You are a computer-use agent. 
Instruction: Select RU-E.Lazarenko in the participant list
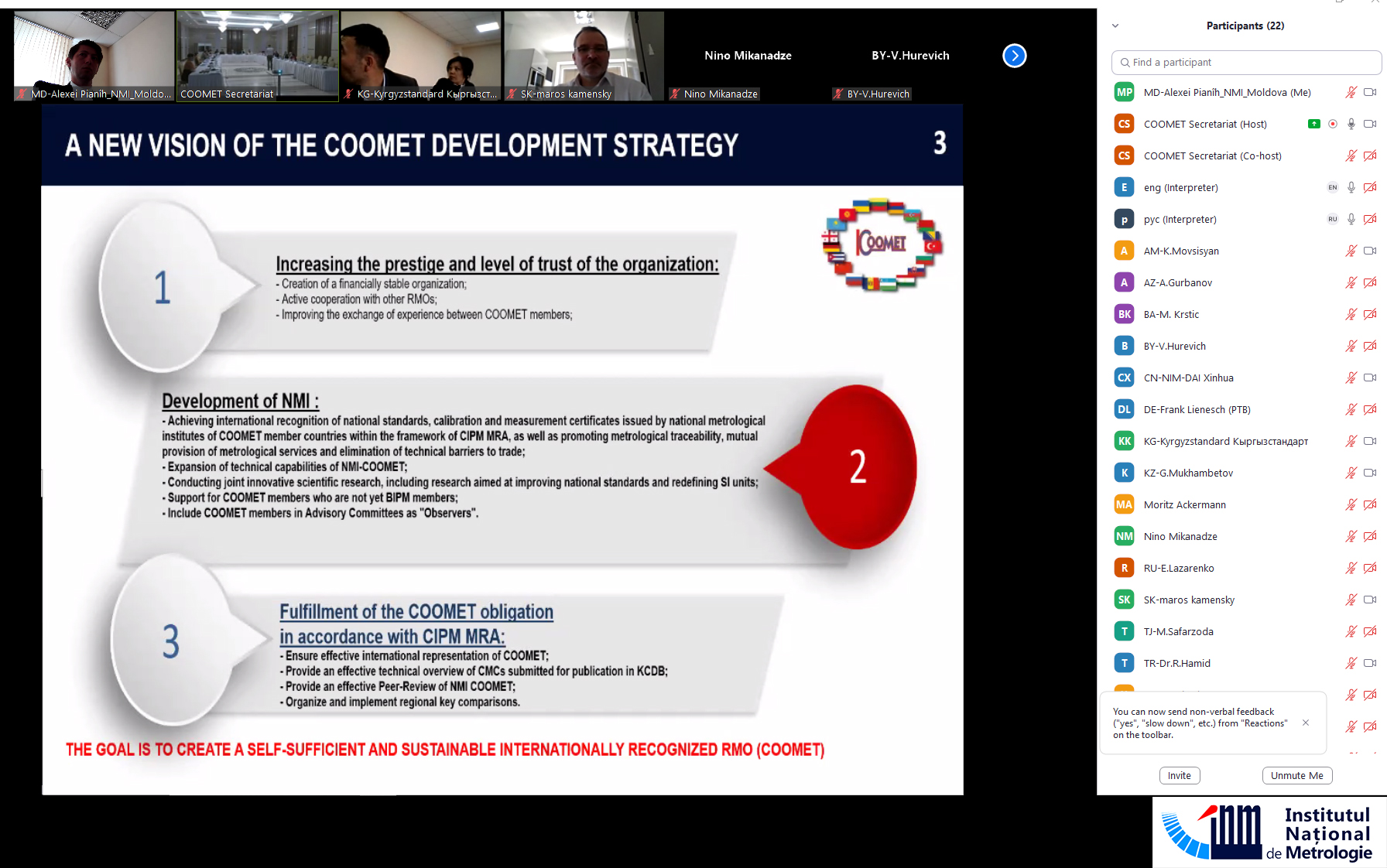1179,568
